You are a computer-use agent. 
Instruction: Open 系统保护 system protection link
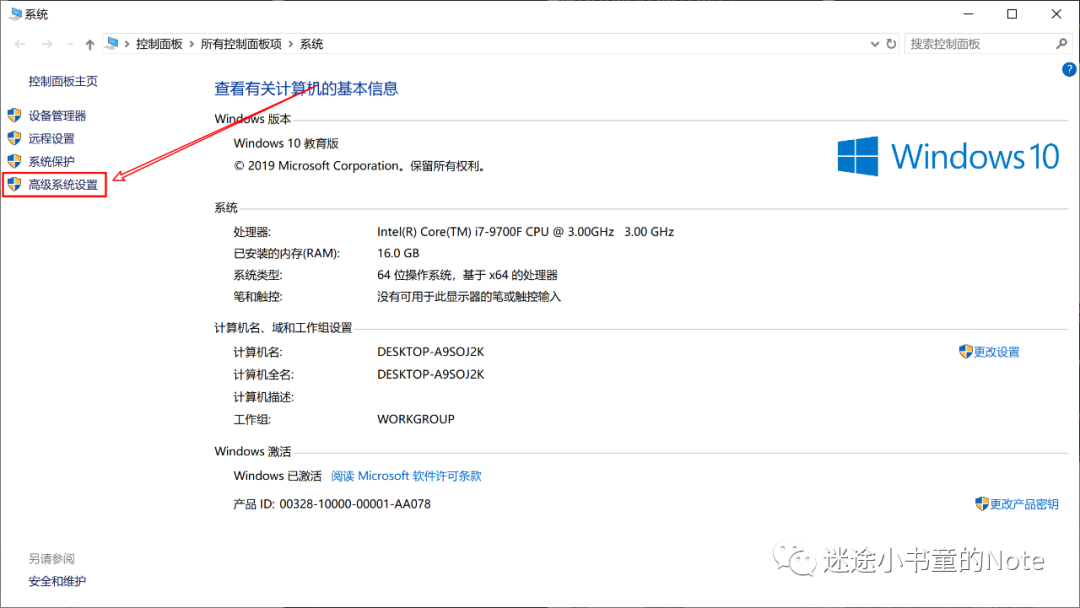(52, 162)
